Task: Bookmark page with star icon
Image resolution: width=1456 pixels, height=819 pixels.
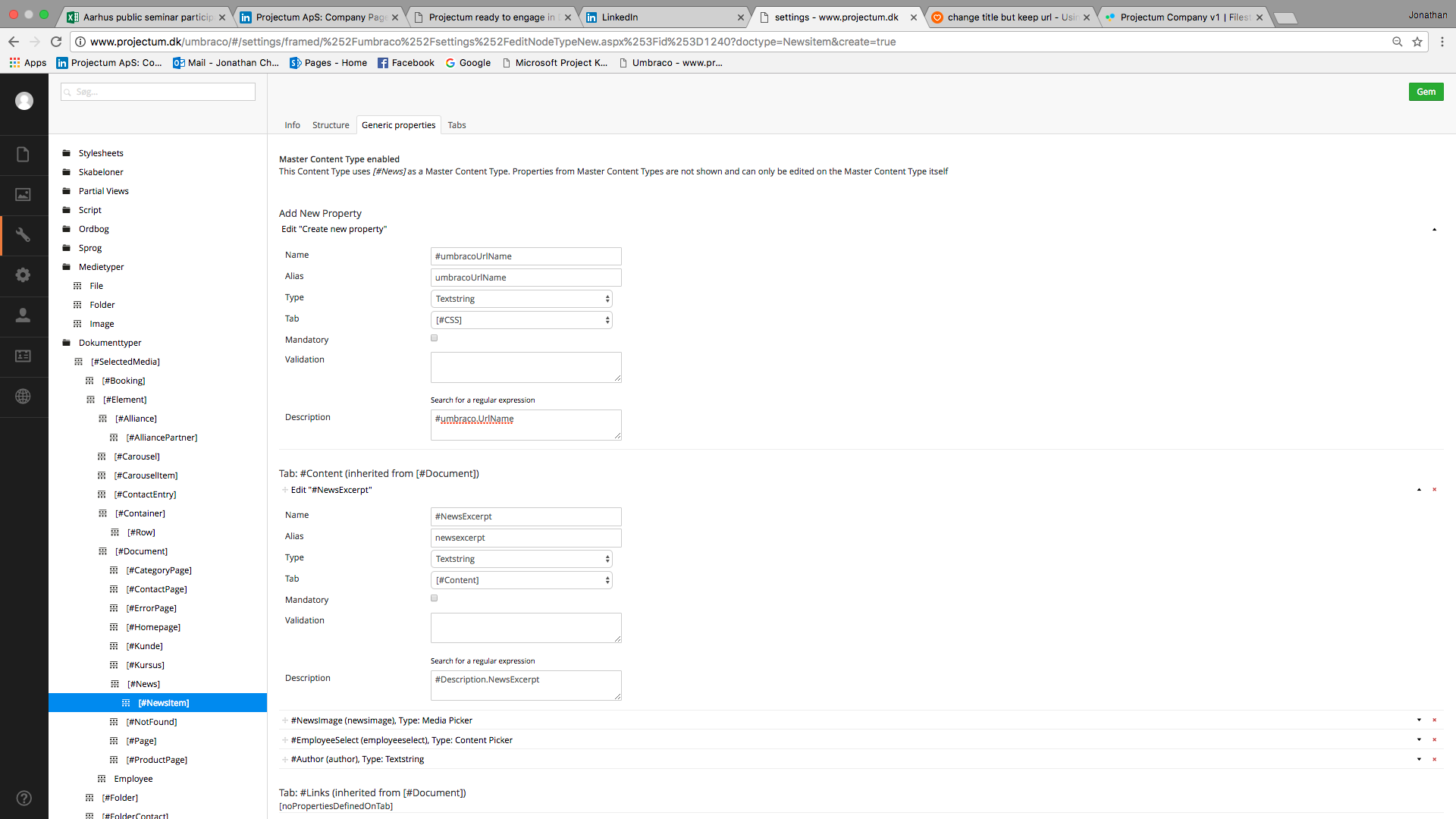Action: pyautogui.click(x=1417, y=42)
